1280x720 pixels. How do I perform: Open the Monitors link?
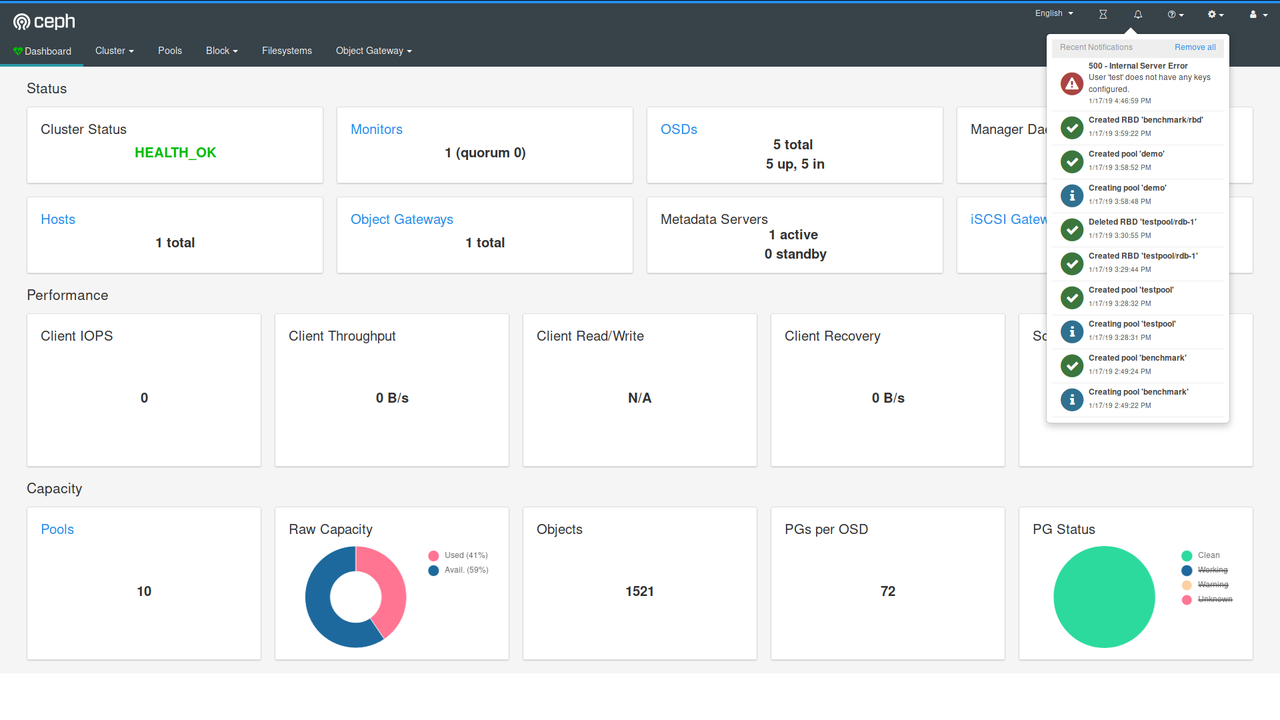tap(376, 129)
